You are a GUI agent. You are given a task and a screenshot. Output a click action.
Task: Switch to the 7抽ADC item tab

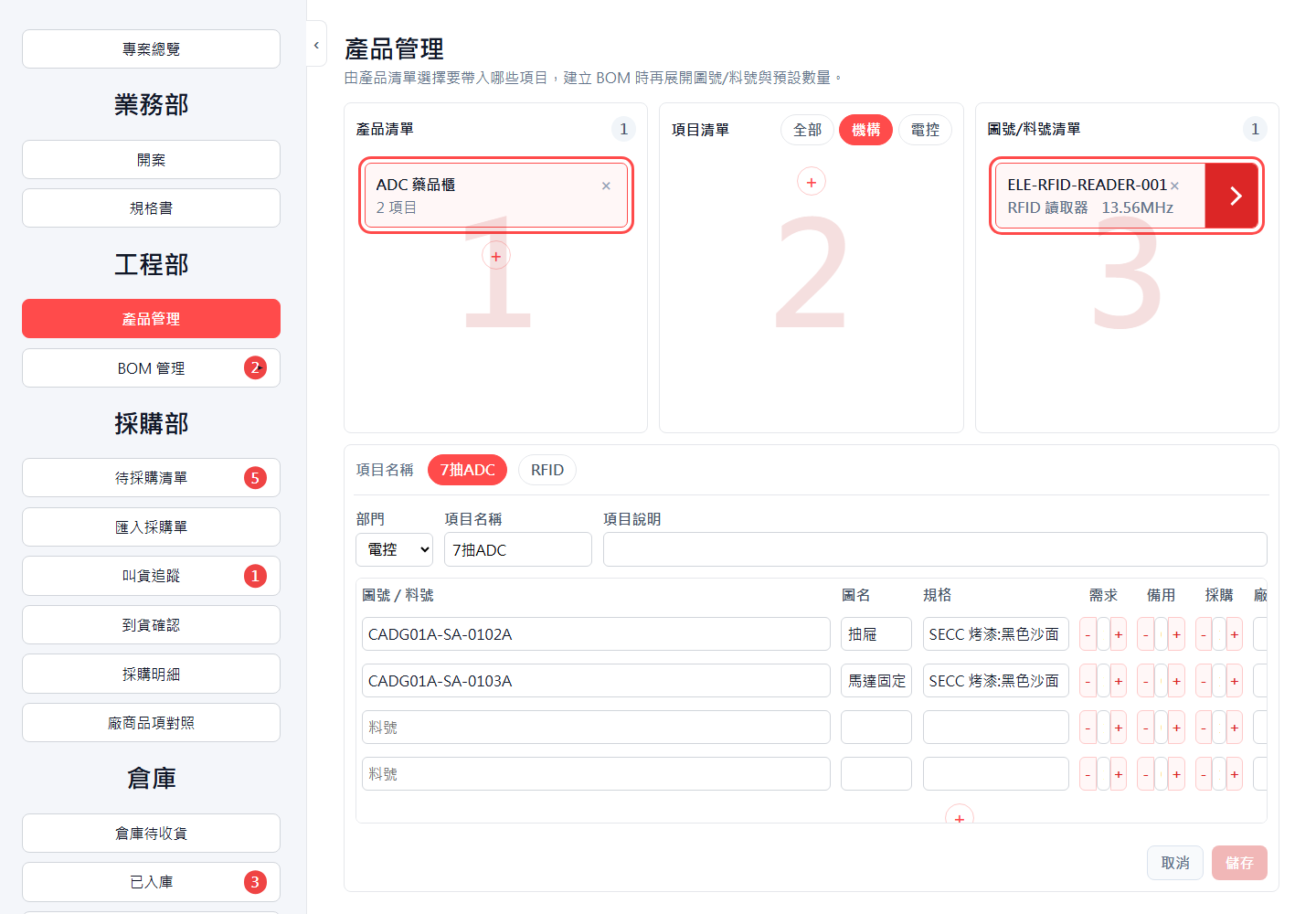click(x=467, y=470)
